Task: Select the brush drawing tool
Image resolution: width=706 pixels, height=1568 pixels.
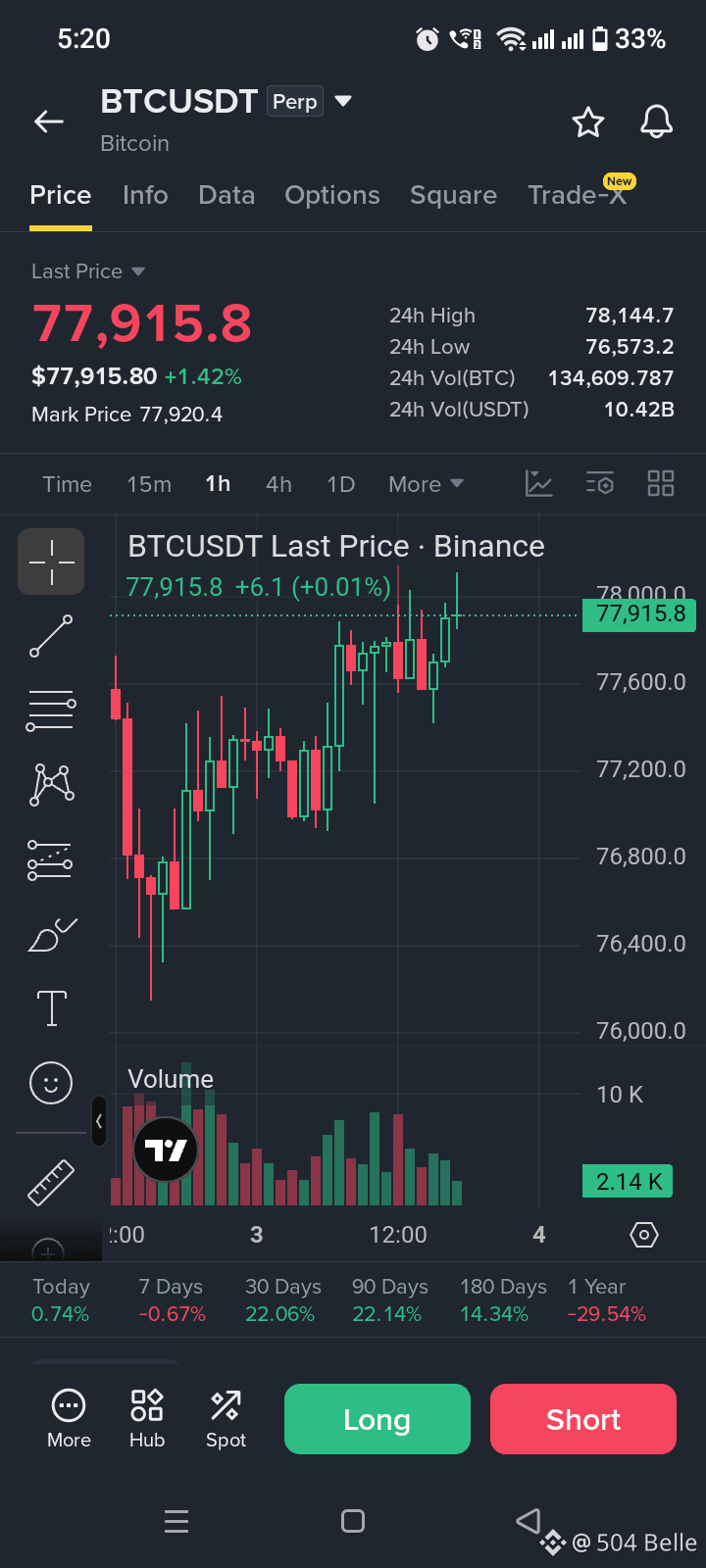Action: (51, 934)
